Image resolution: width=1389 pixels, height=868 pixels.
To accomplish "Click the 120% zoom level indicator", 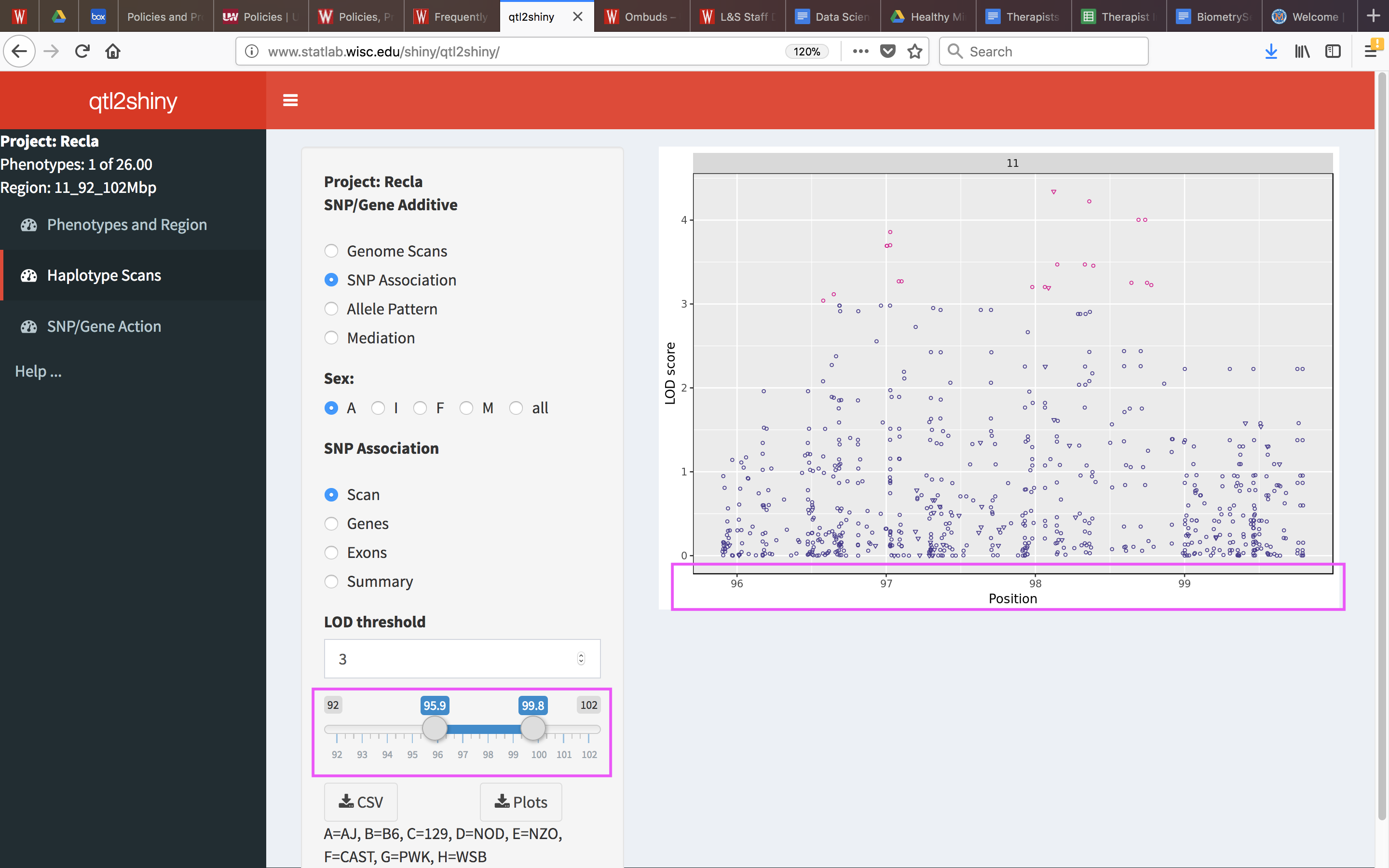I will point(806,51).
